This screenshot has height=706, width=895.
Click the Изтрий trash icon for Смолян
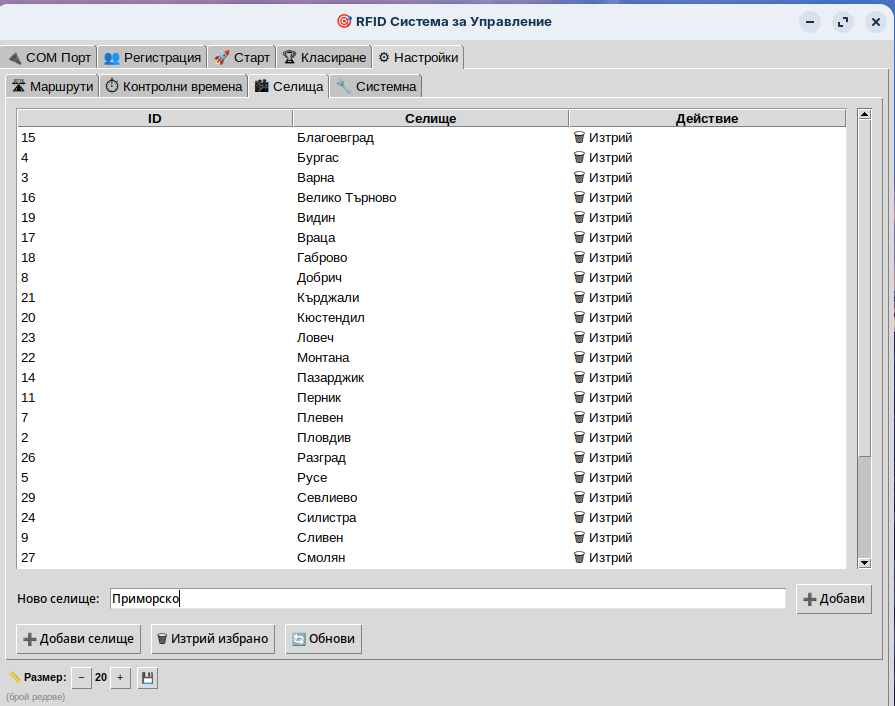(x=579, y=558)
